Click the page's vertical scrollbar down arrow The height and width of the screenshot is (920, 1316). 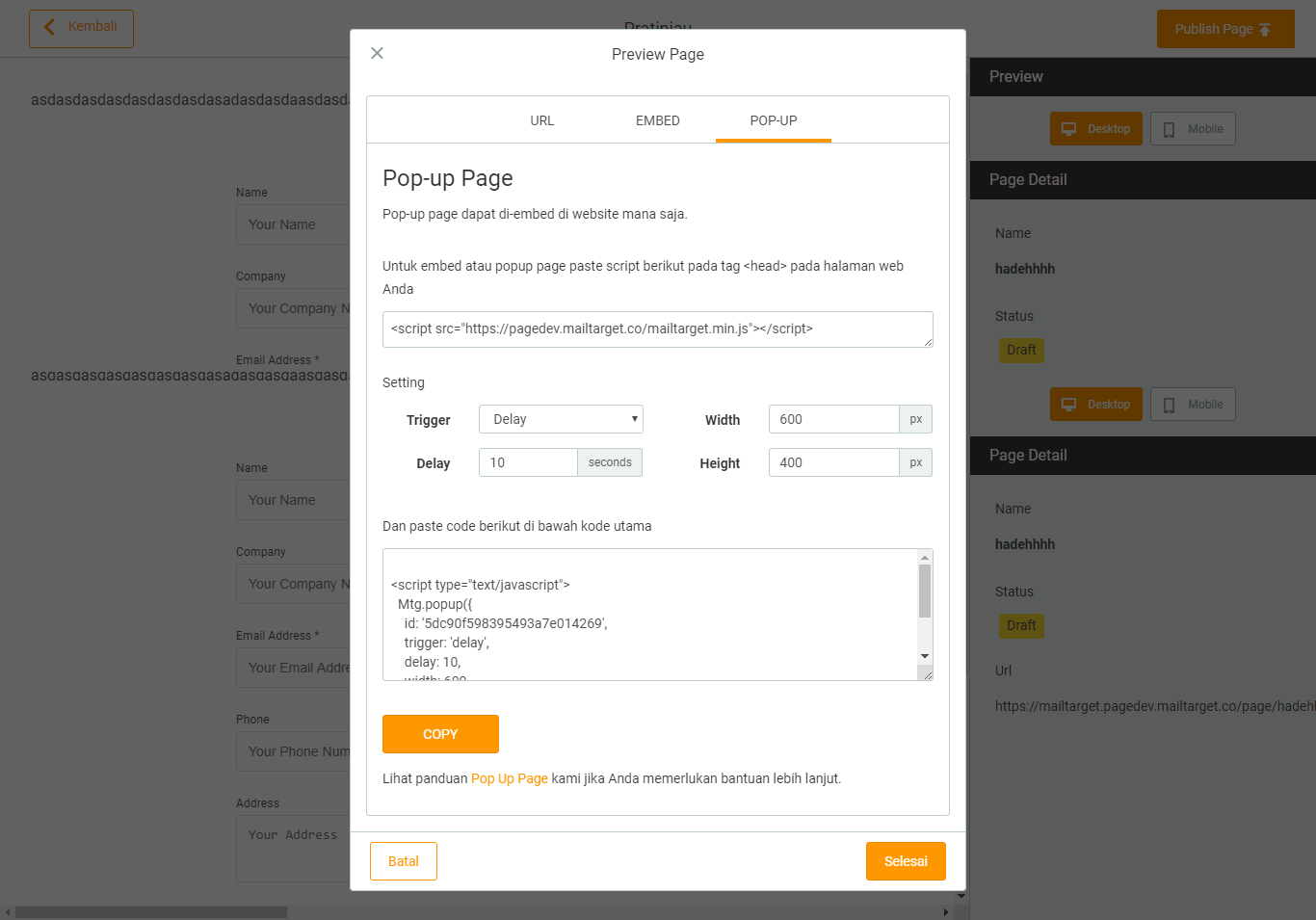click(961, 897)
